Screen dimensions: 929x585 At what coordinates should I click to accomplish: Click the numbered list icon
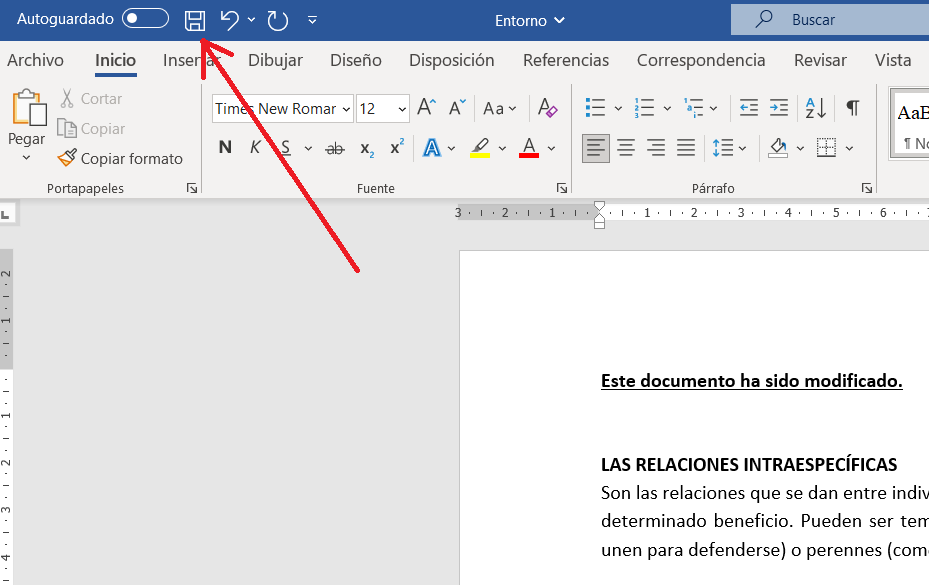tap(644, 108)
